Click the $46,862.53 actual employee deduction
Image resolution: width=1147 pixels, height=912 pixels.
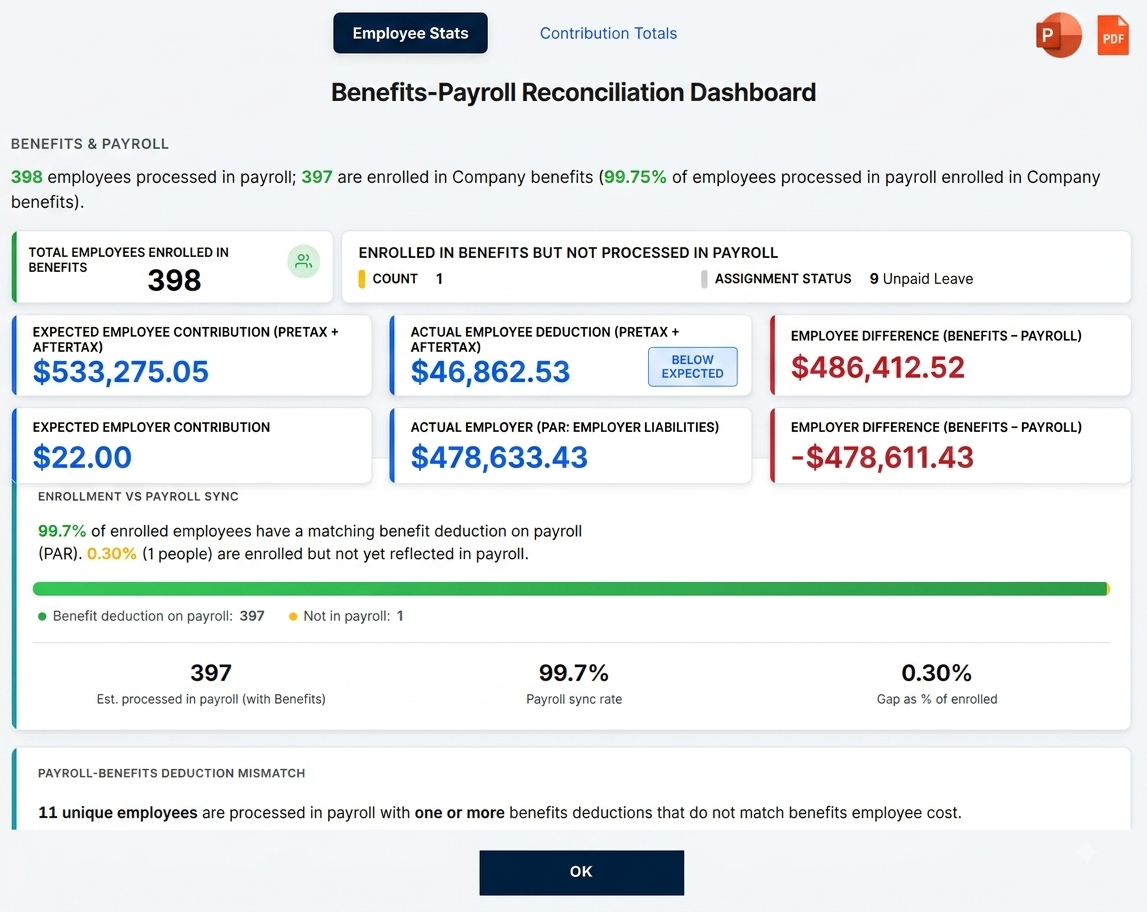pos(490,372)
